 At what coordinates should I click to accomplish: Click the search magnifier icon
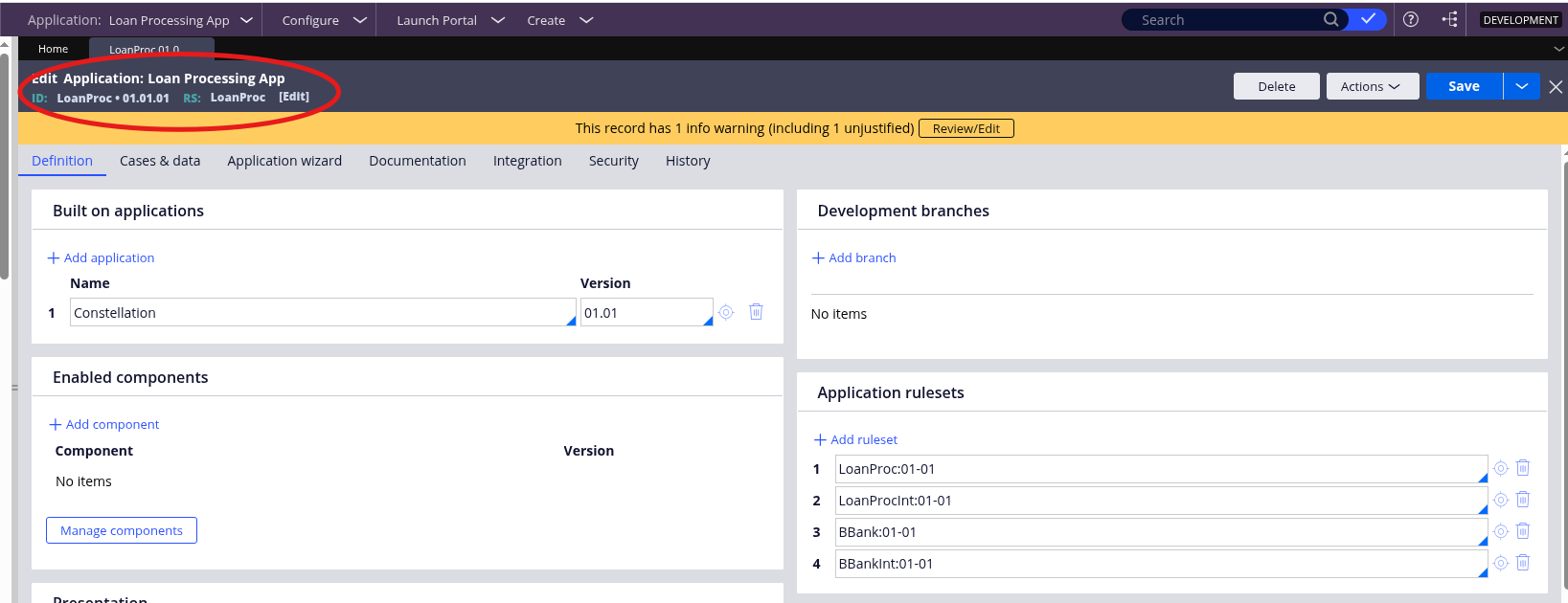point(1330,19)
